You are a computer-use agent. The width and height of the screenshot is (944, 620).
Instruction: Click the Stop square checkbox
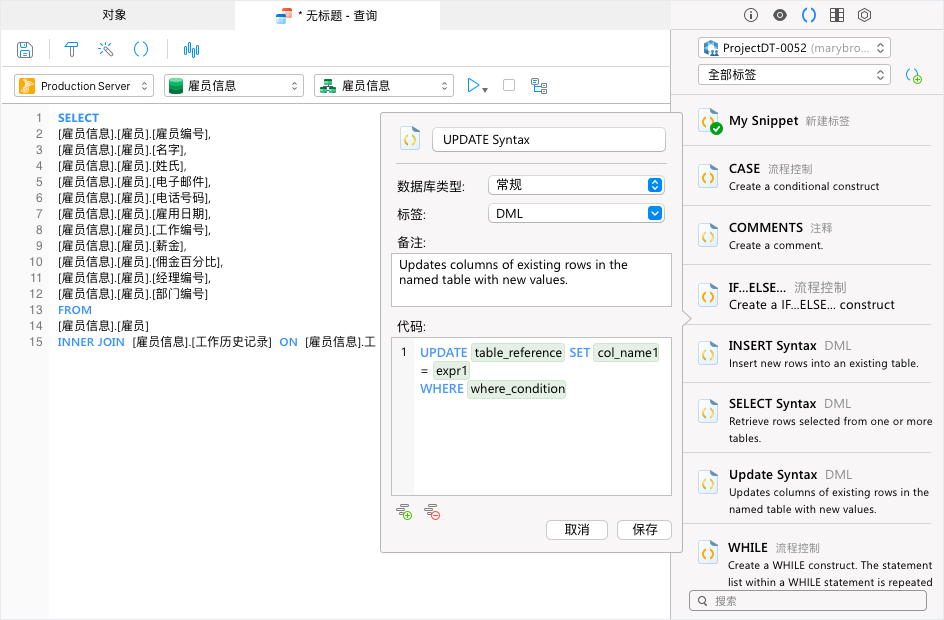pos(509,85)
